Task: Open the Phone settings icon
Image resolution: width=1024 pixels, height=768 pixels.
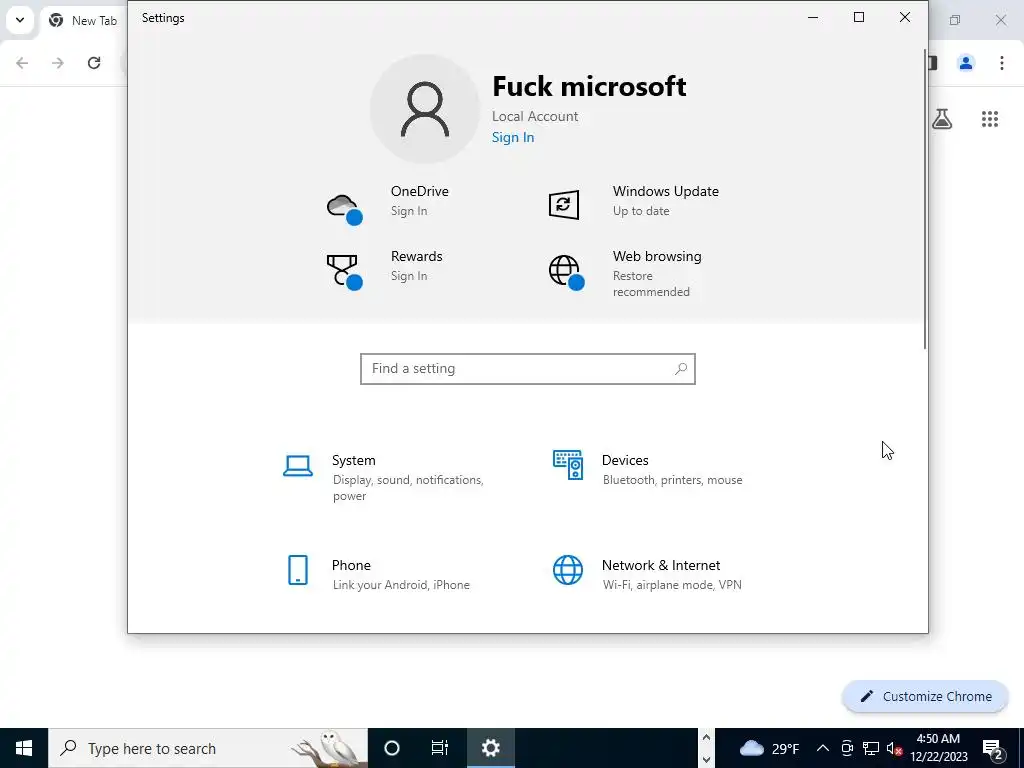Action: coord(298,570)
